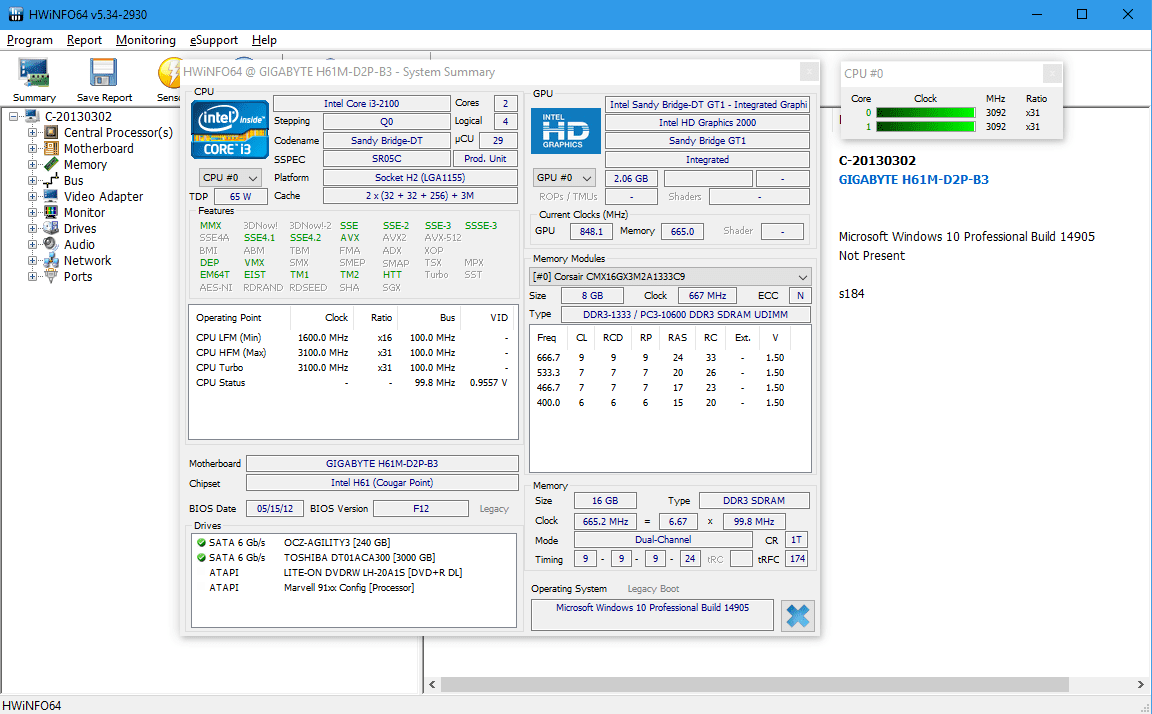
Task: Select the Video Adapter tree icon
Action: (x=51, y=196)
